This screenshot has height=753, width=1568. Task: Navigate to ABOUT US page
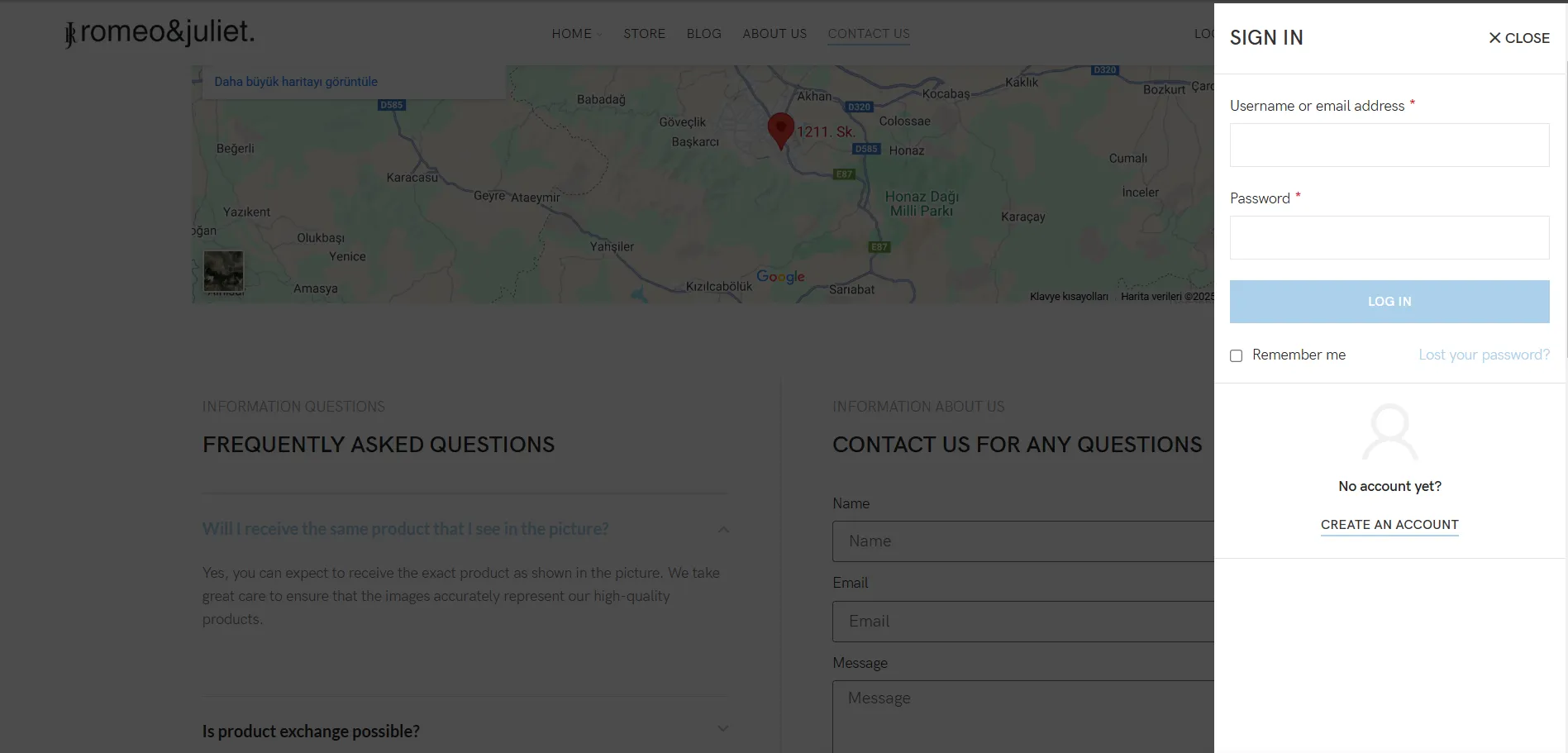click(x=774, y=34)
